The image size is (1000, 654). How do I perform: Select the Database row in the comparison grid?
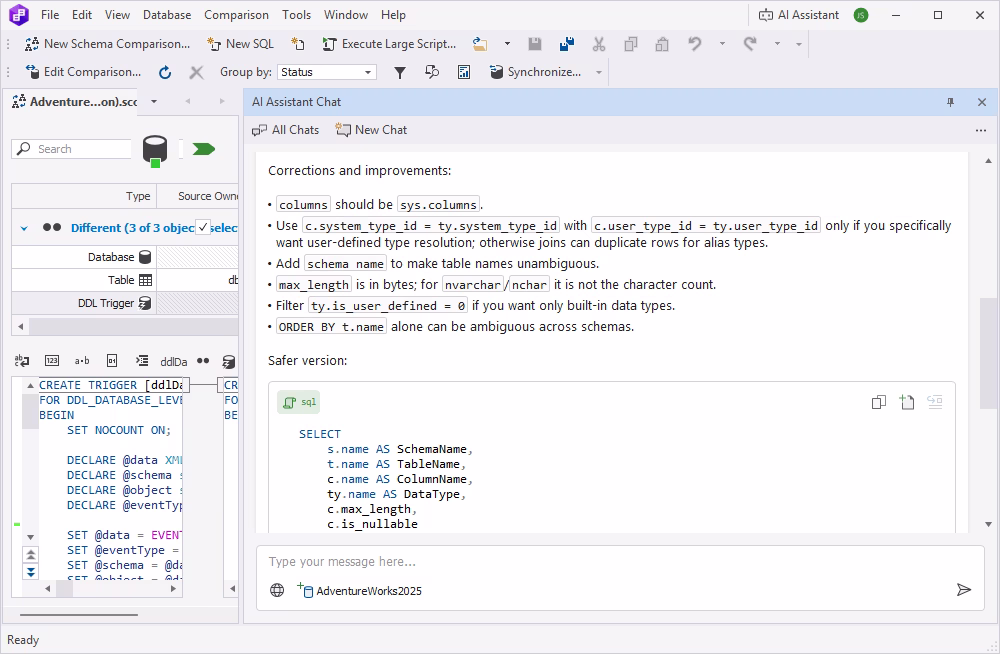(x=125, y=257)
